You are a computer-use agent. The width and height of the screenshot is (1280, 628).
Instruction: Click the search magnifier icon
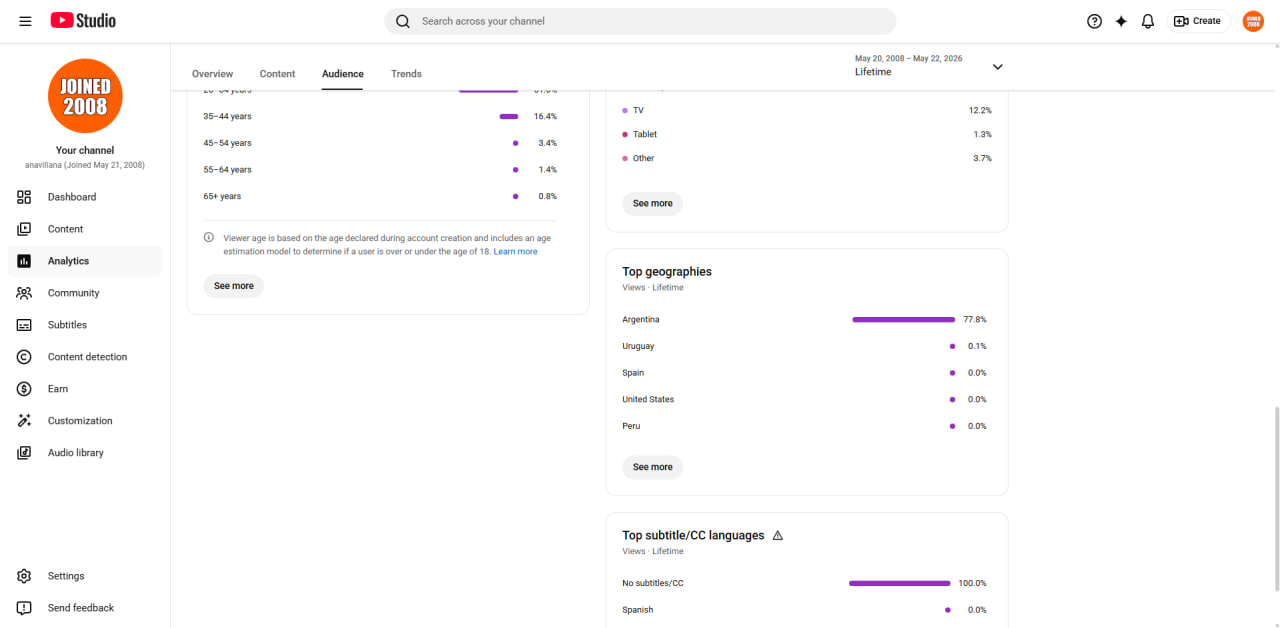click(403, 21)
